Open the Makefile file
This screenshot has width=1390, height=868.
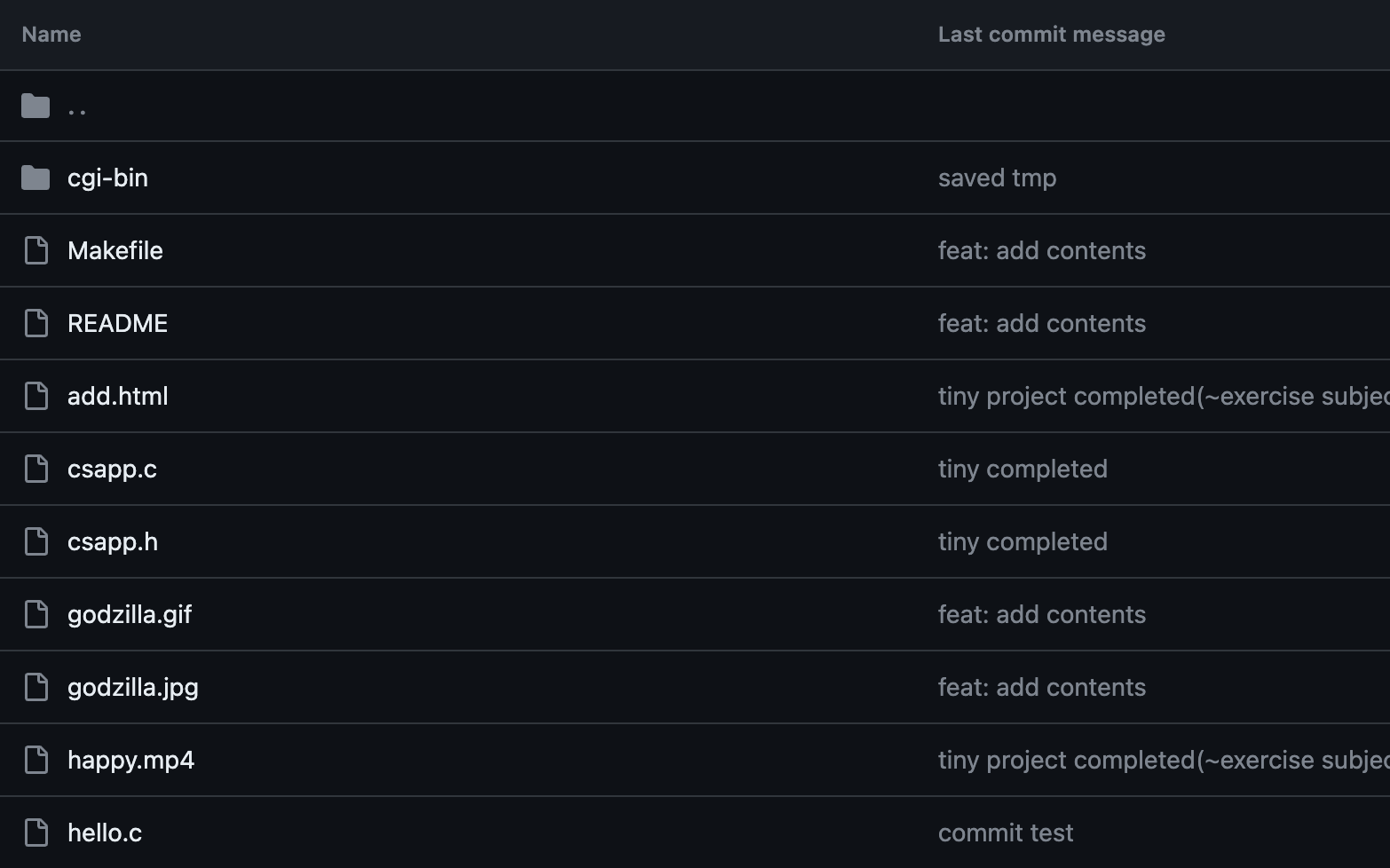[115, 250]
